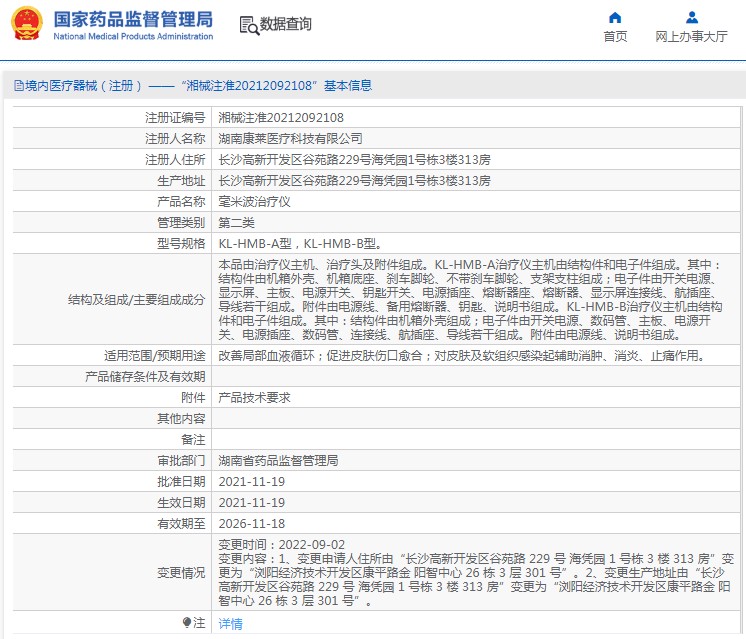Click the 注册人住所 row label
Viewport: 746px width, 639px height.
coord(175,159)
